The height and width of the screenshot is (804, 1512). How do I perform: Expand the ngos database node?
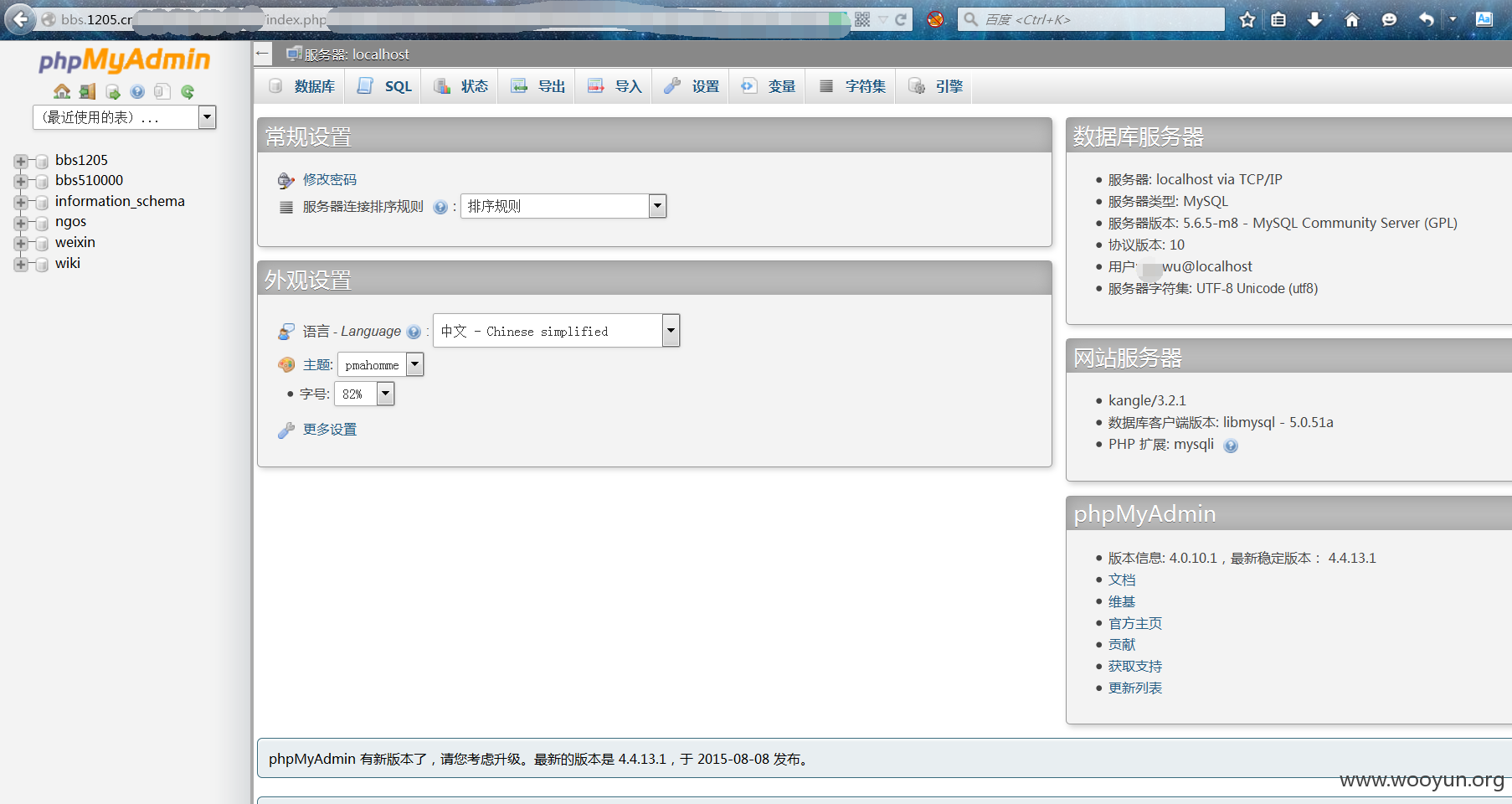click(20, 223)
